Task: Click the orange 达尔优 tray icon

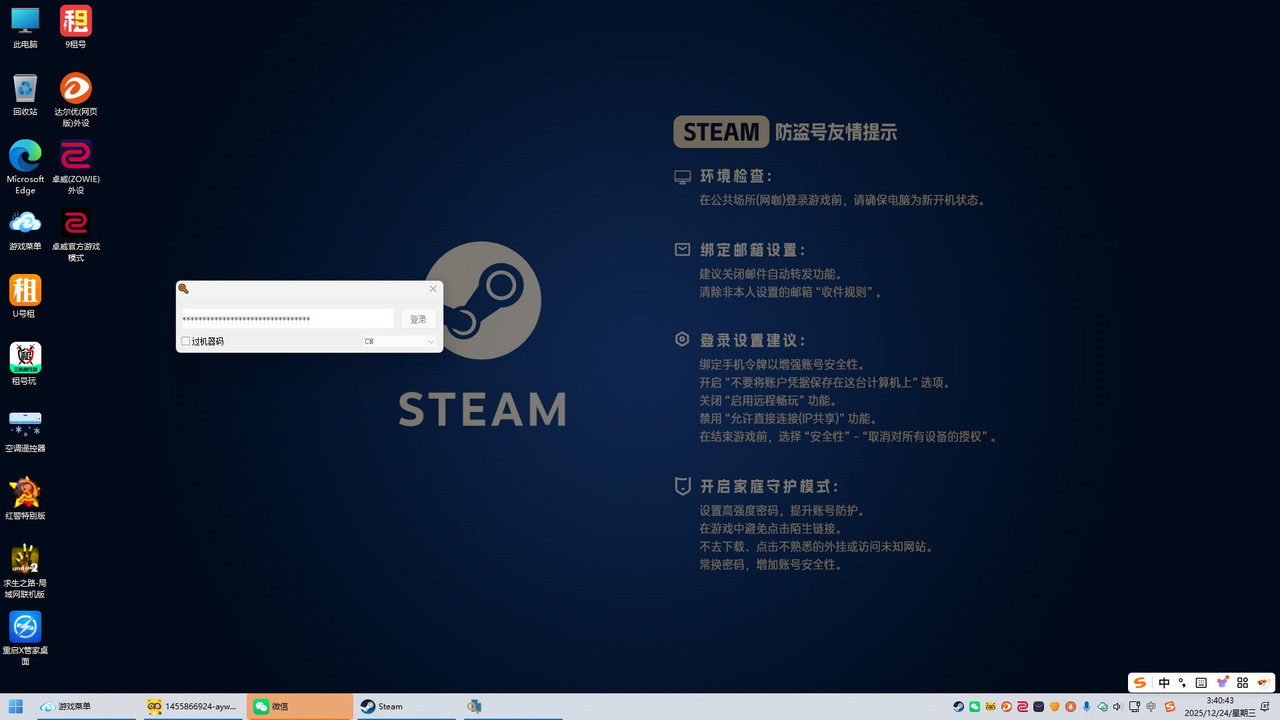Action: 1006,706
